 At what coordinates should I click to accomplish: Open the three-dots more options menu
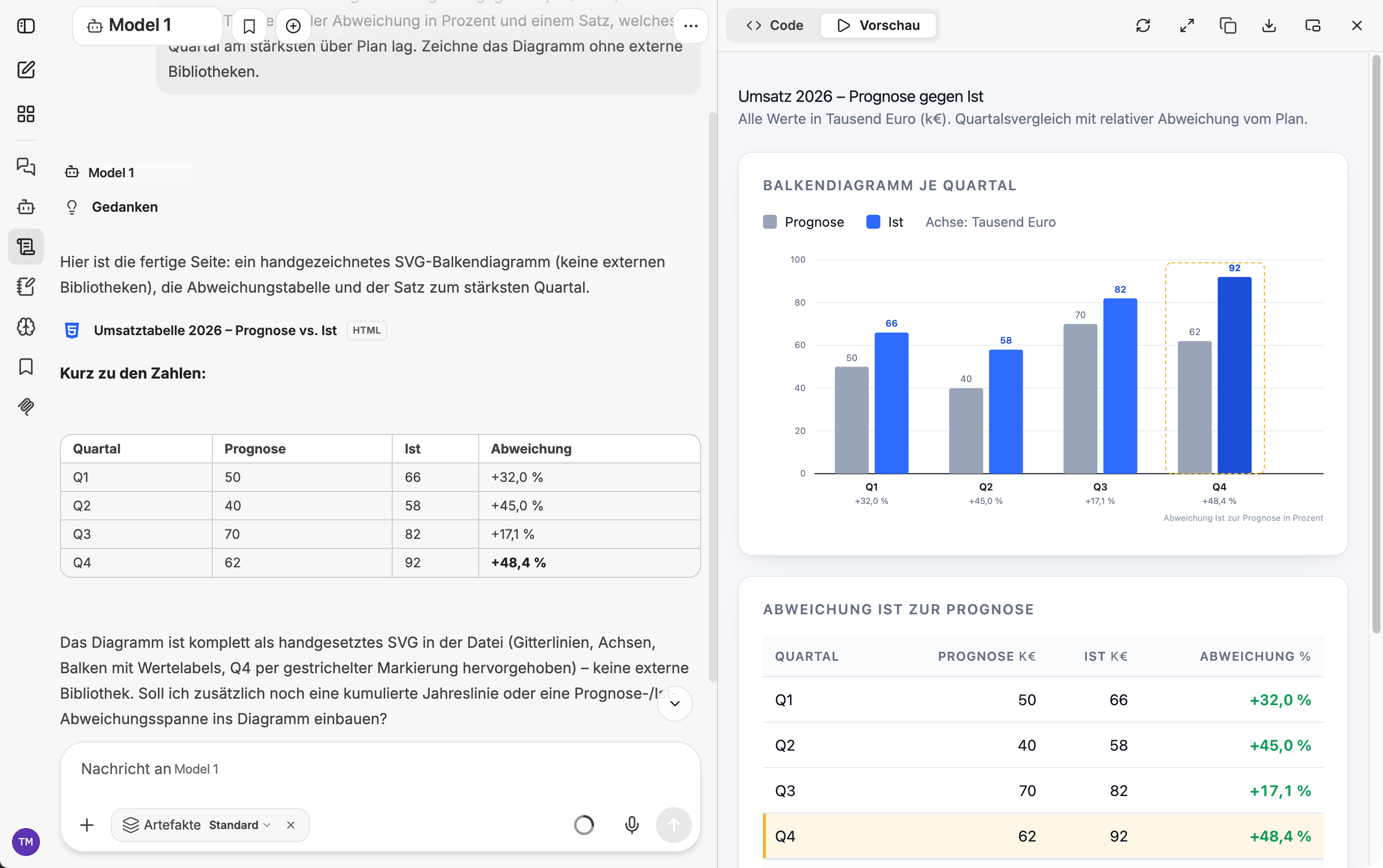pyautogui.click(x=691, y=26)
